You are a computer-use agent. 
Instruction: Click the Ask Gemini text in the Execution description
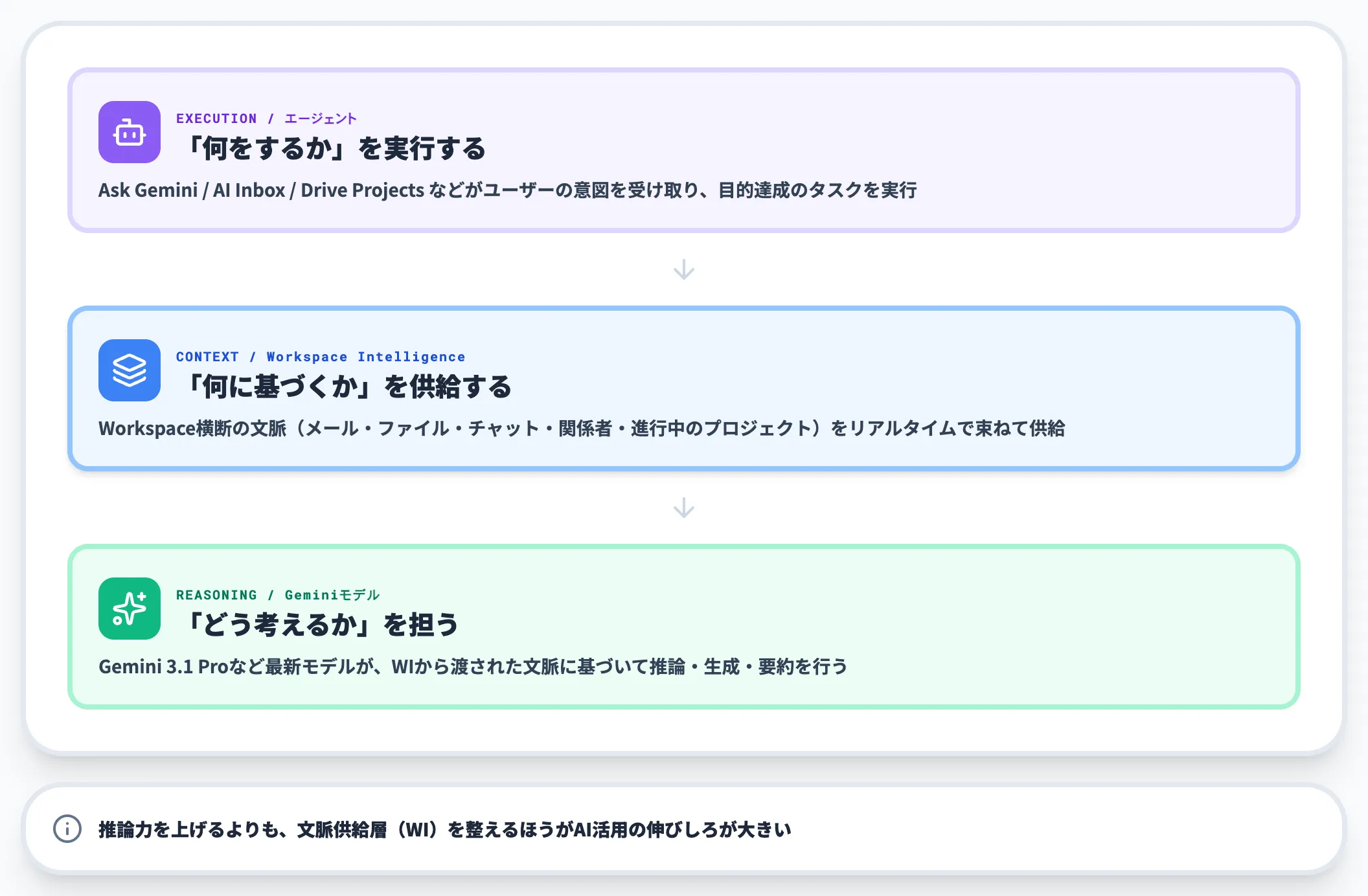(148, 190)
